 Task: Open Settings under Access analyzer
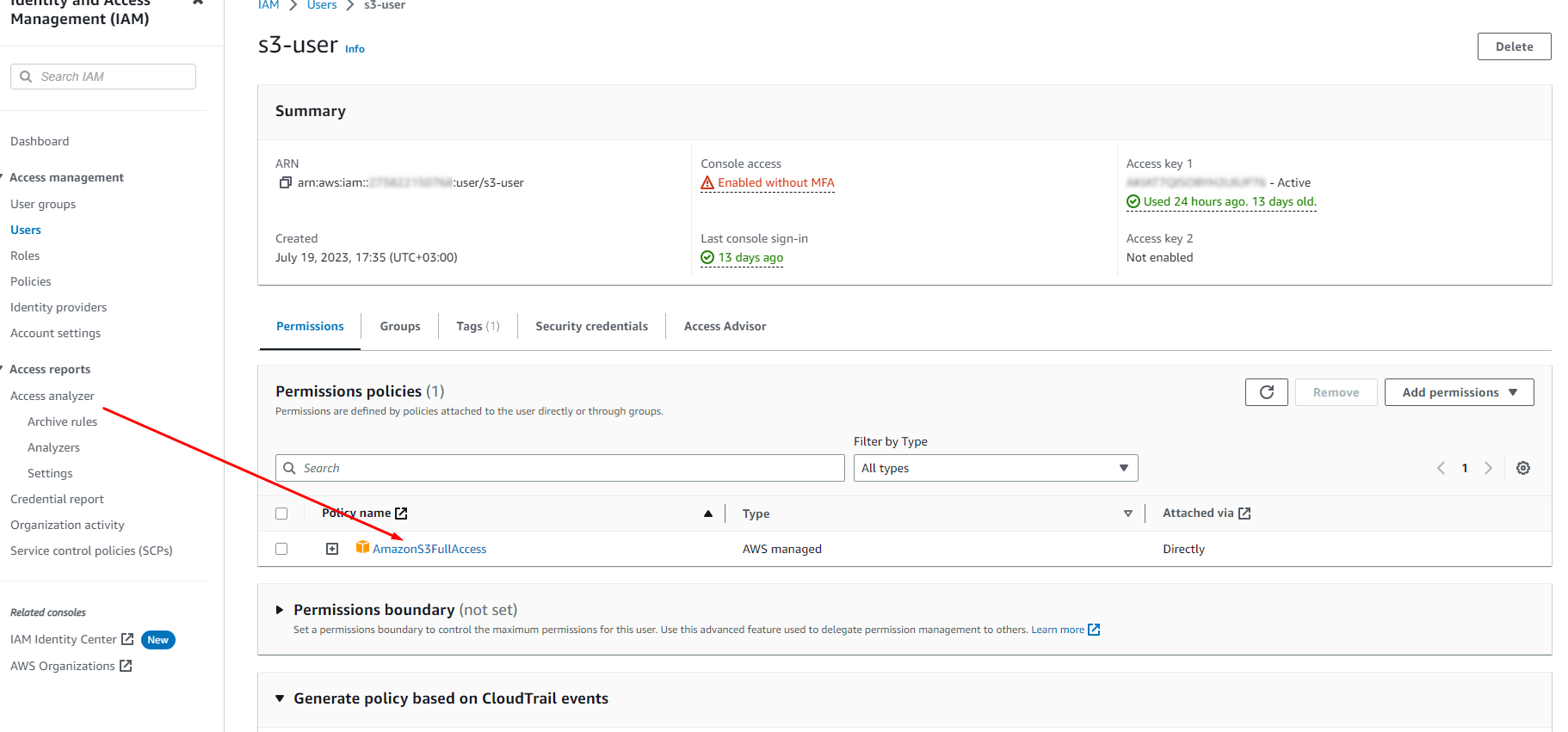[50, 473]
